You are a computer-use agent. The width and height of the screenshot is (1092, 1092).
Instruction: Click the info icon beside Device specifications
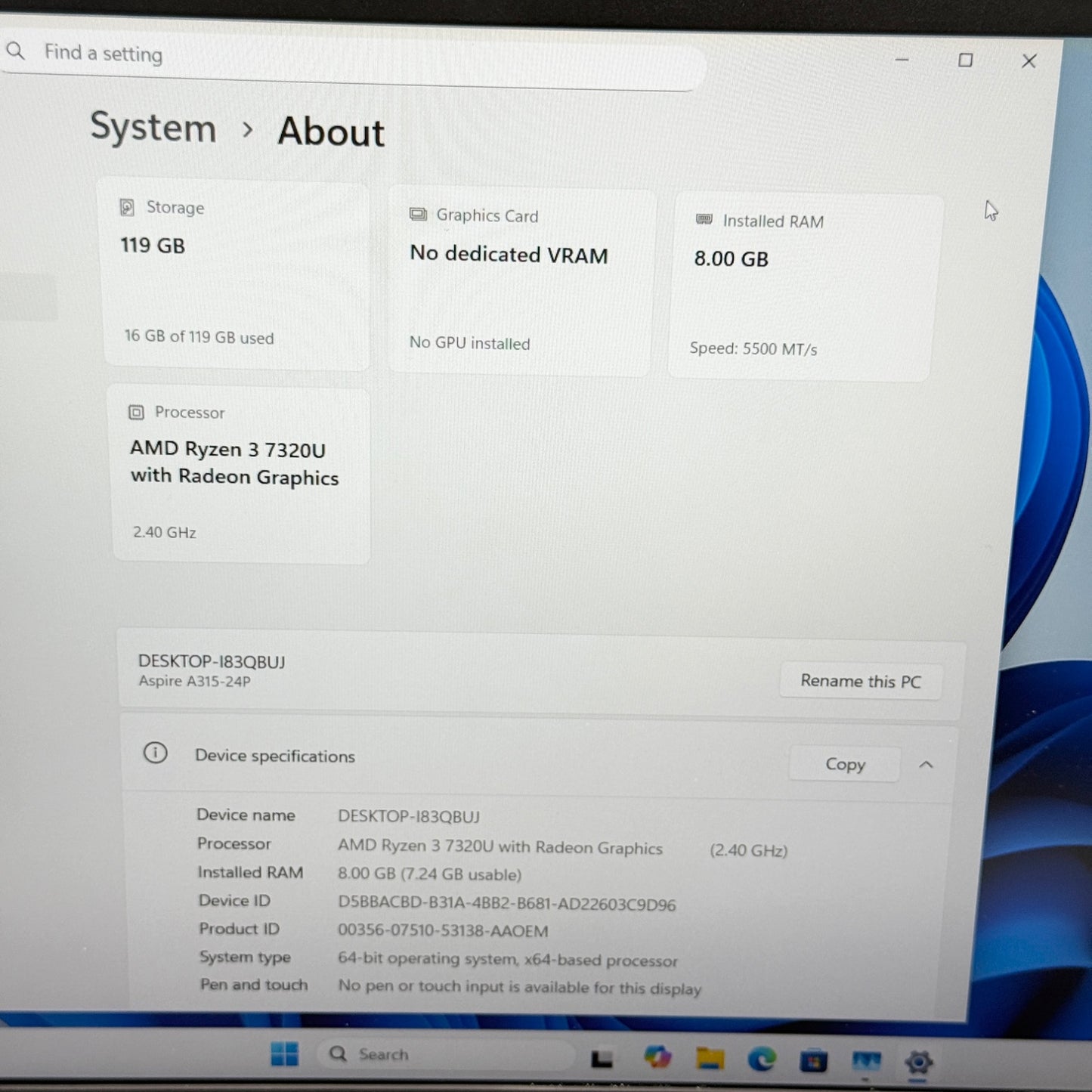(156, 753)
